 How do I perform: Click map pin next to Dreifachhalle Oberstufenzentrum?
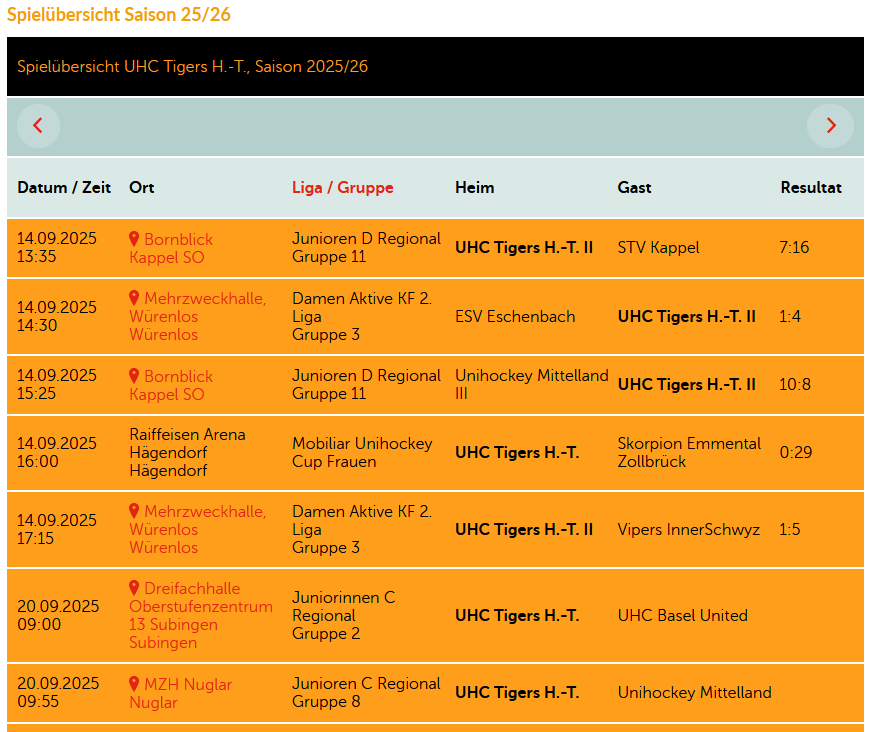pyautogui.click(x=134, y=589)
